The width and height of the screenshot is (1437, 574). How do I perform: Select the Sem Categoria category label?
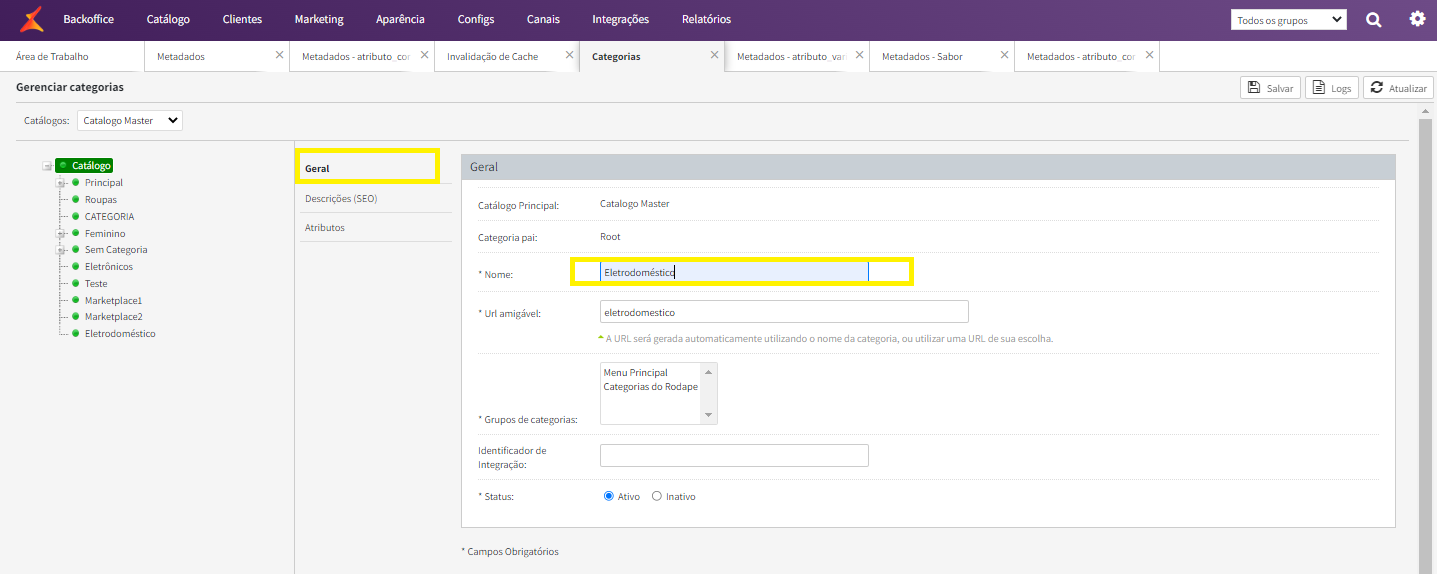pos(116,249)
